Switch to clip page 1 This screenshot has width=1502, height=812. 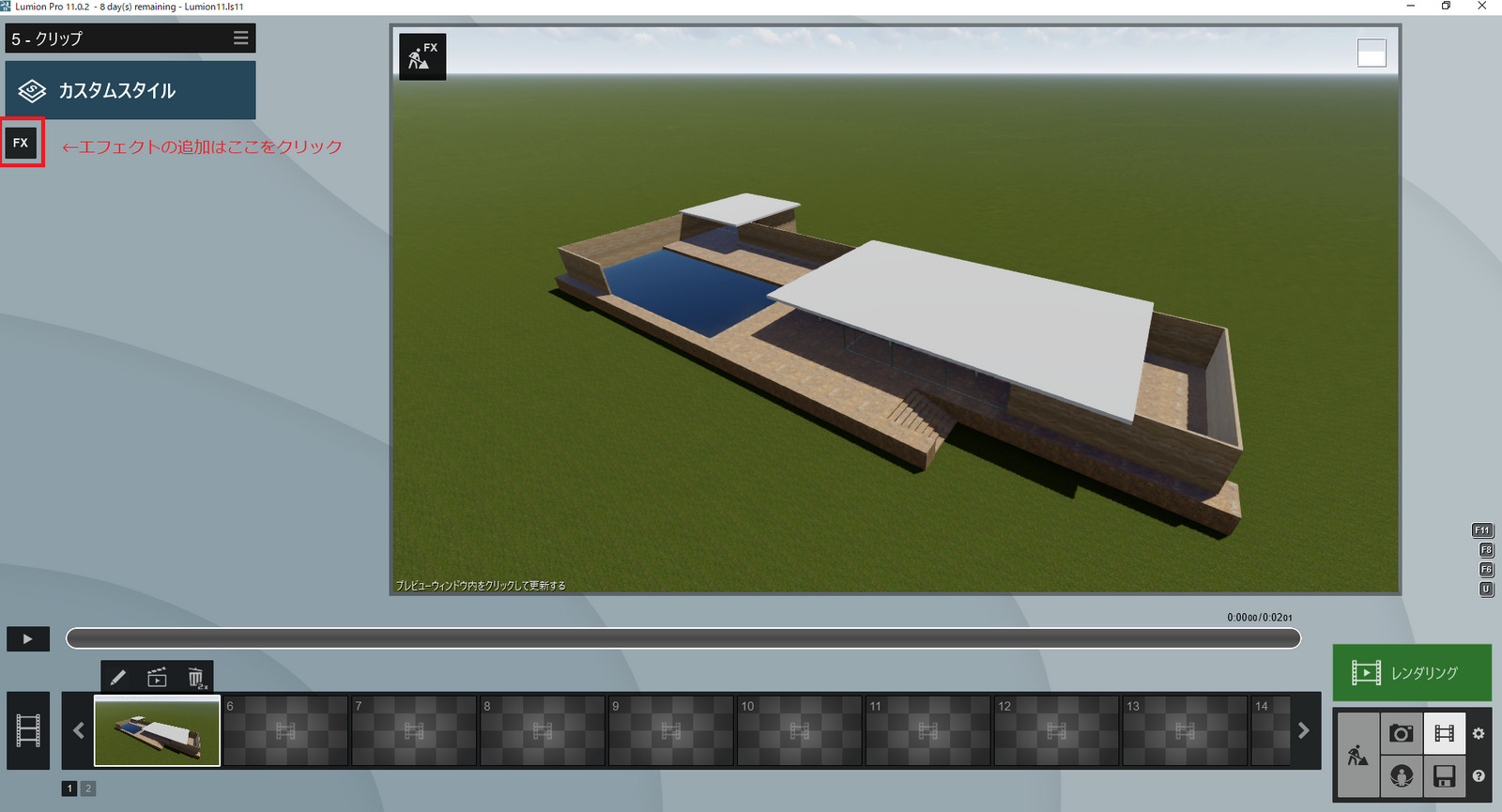pyautogui.click(x=70, y=789)
